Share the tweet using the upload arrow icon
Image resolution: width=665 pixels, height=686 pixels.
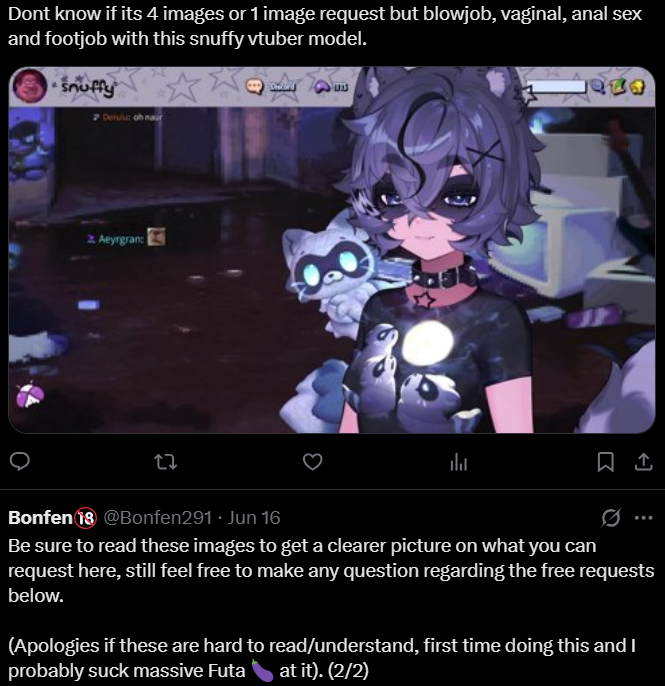(x=644, y=462)
